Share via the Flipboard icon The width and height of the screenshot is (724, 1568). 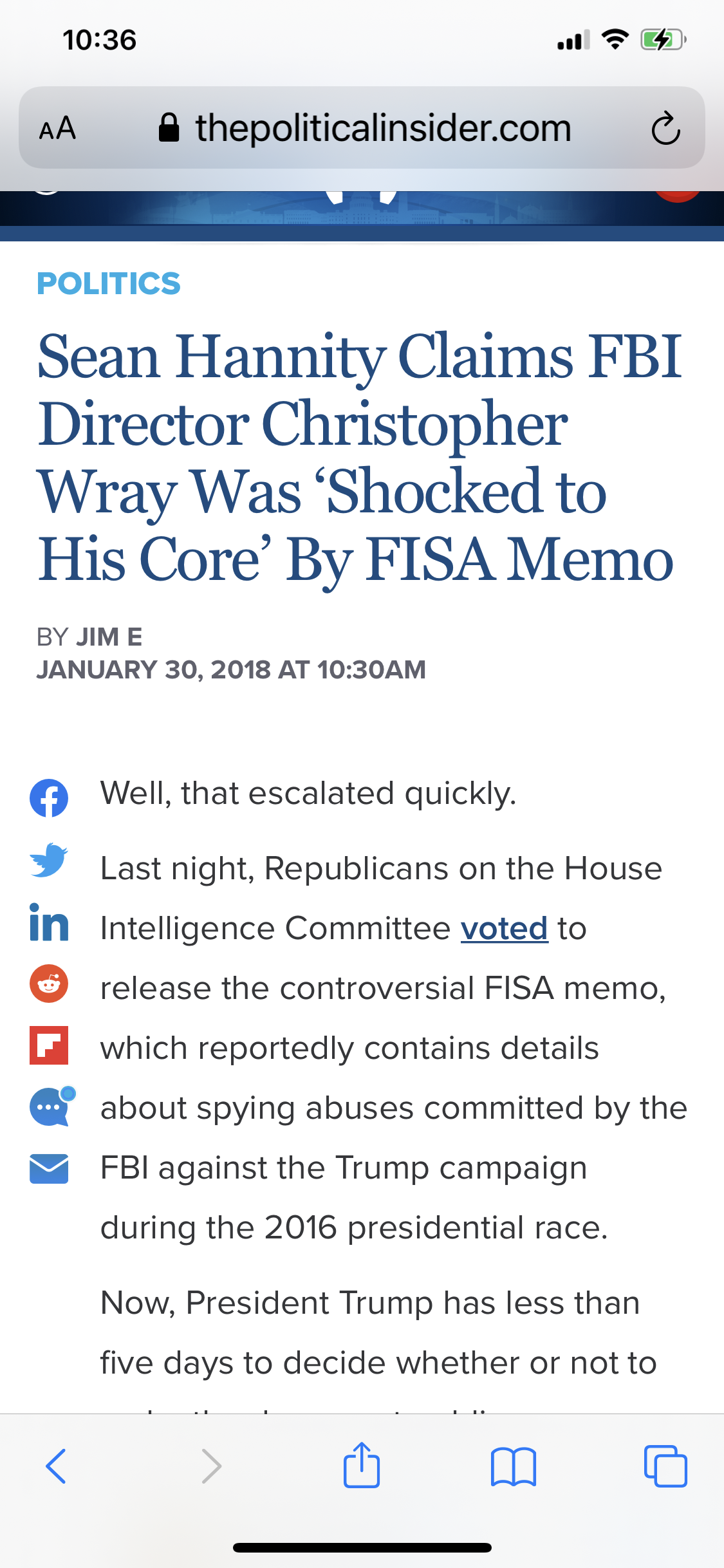click(49, 1045)
